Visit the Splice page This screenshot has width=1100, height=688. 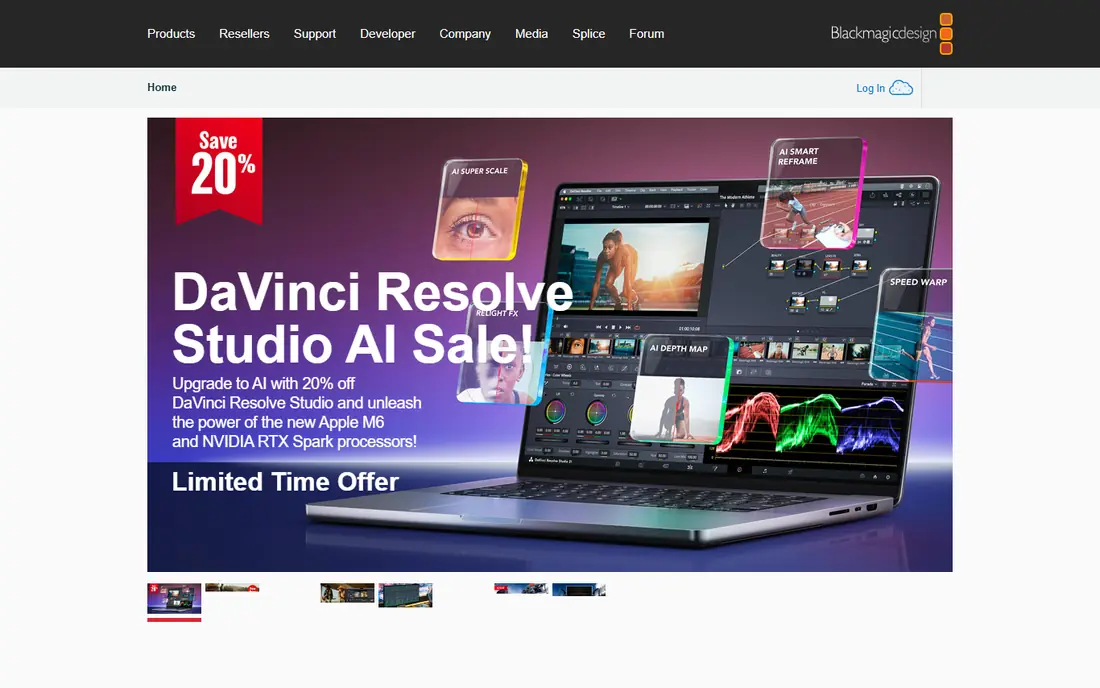[588, 34]
